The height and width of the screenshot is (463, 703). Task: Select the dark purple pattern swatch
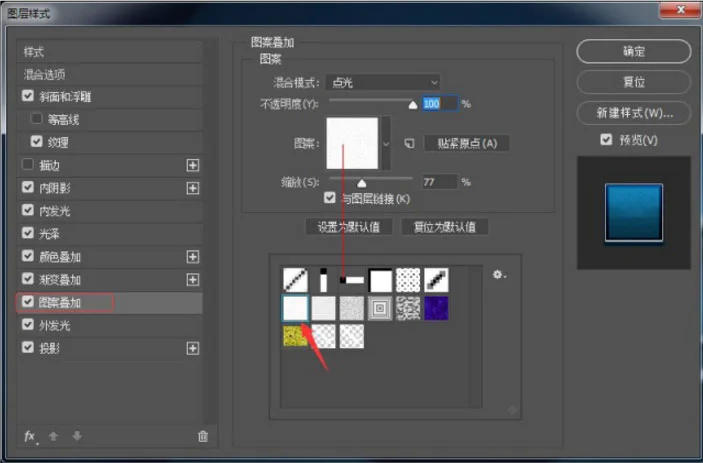tap(436, 308)
